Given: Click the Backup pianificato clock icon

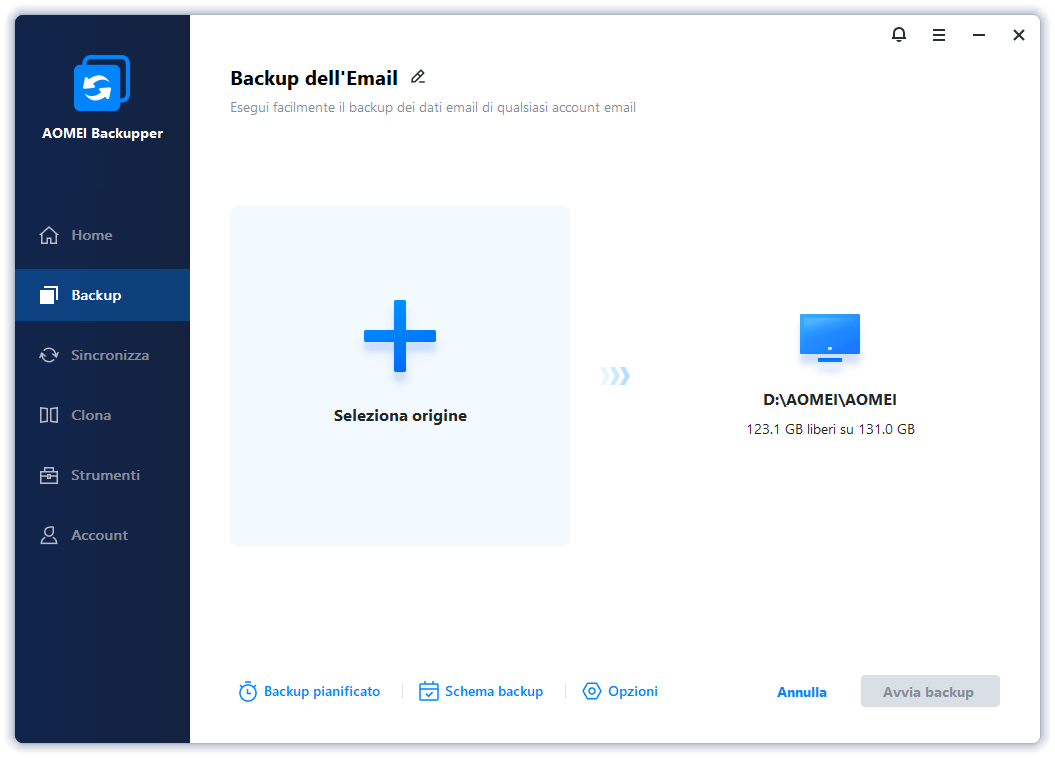Looking at the screenshot, I should pyautogui.click(x=248, y=691).
